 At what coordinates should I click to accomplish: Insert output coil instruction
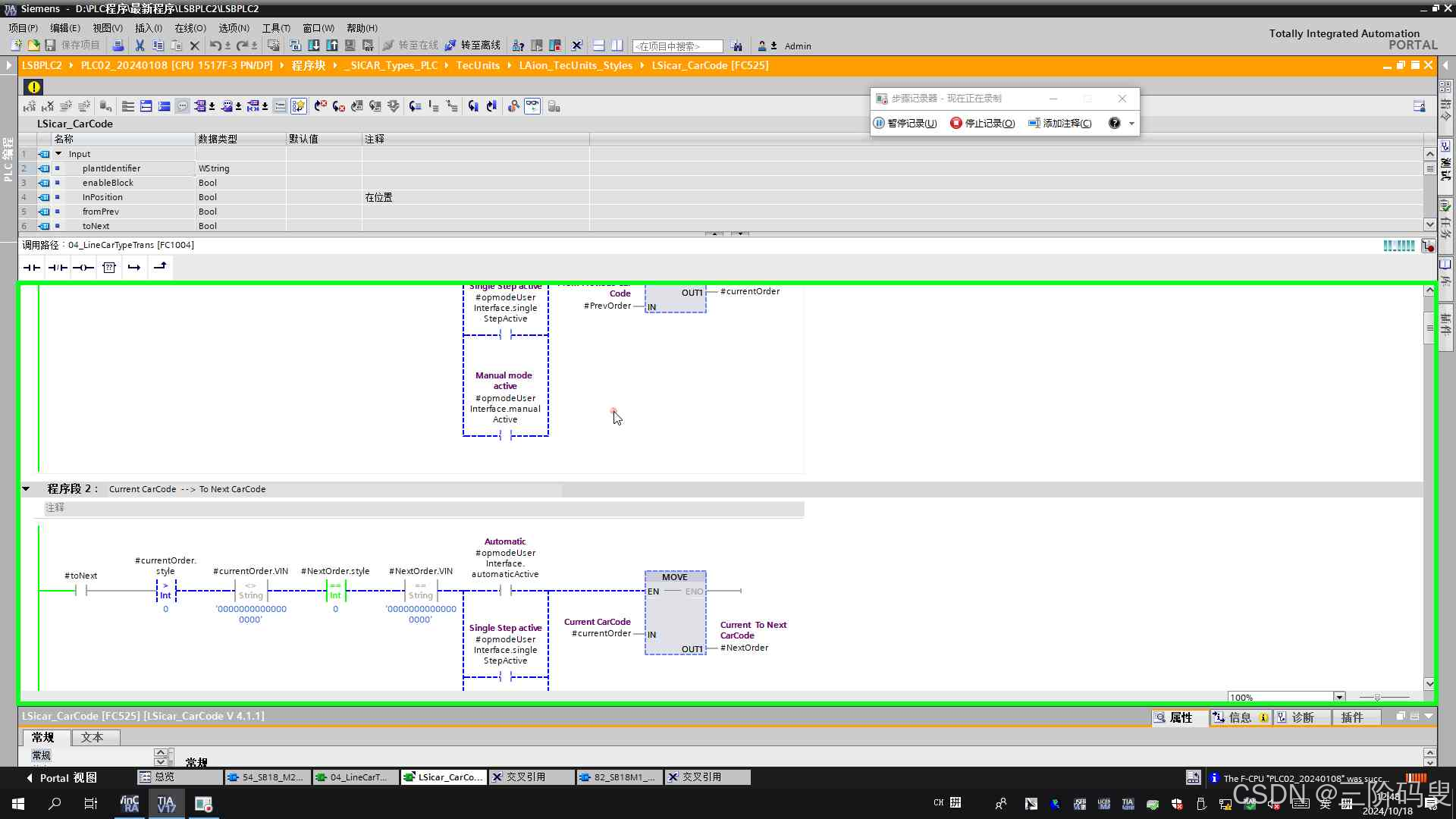[x=83, y=267]
